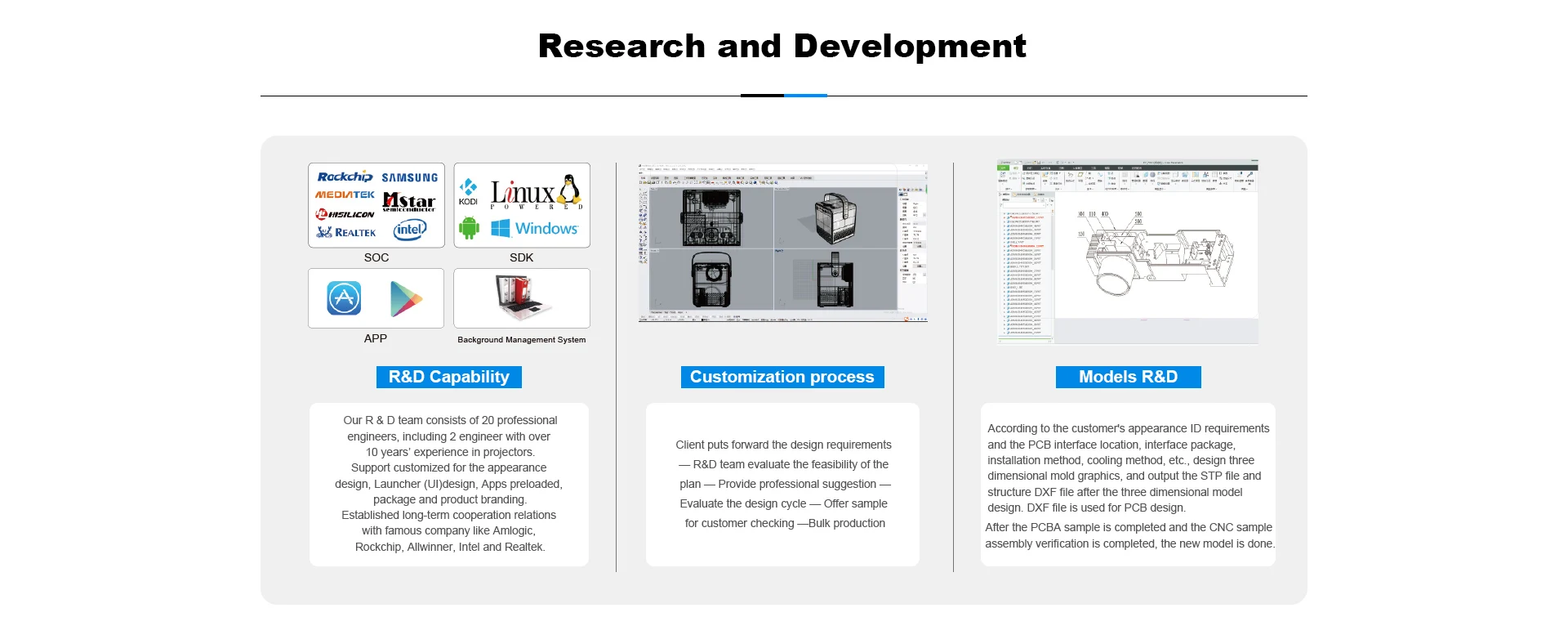The height and width of the screenshot is (635, 1568).
Task: Click the Rockchip logo
Action: [x=345, y=177]
